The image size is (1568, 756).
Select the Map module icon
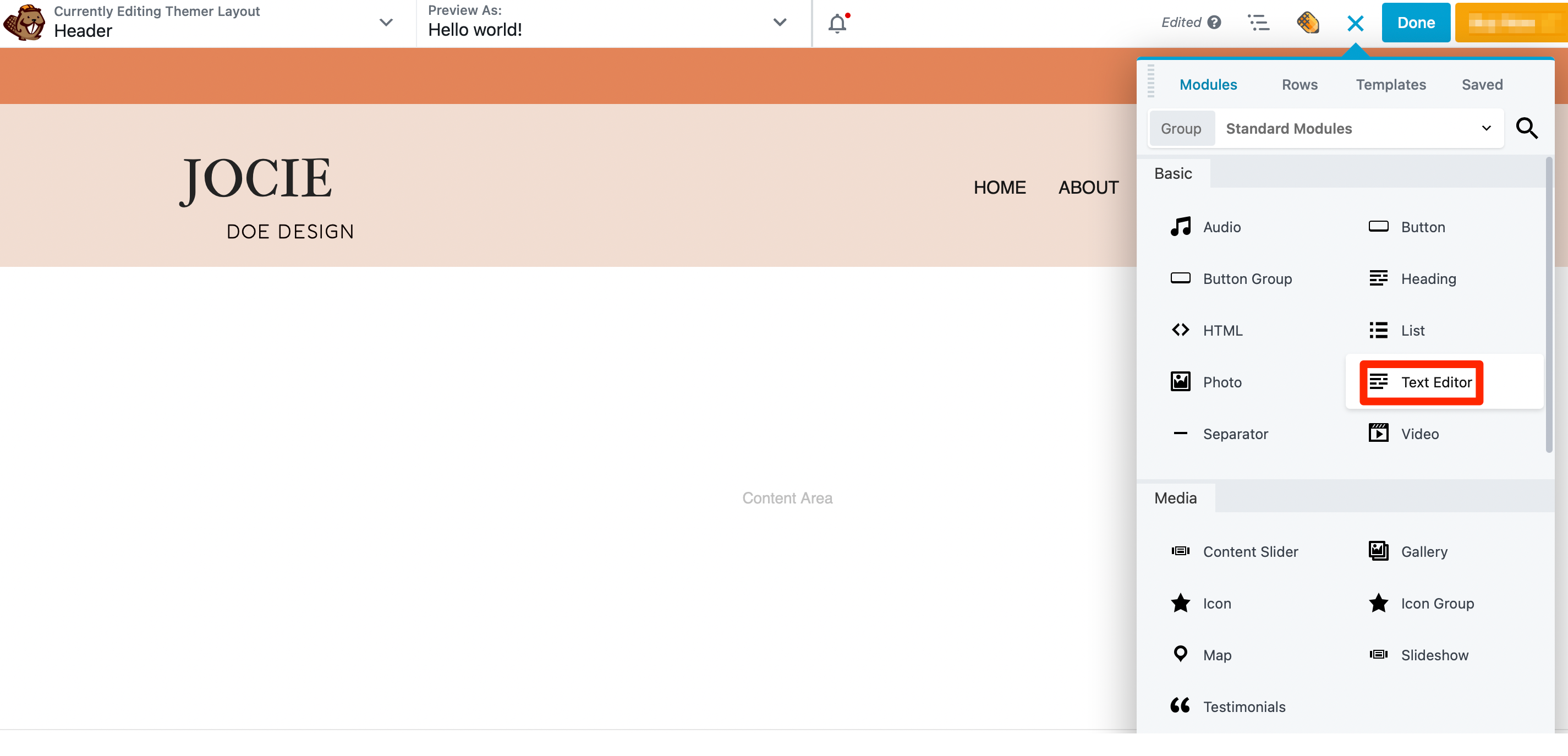1180,654
